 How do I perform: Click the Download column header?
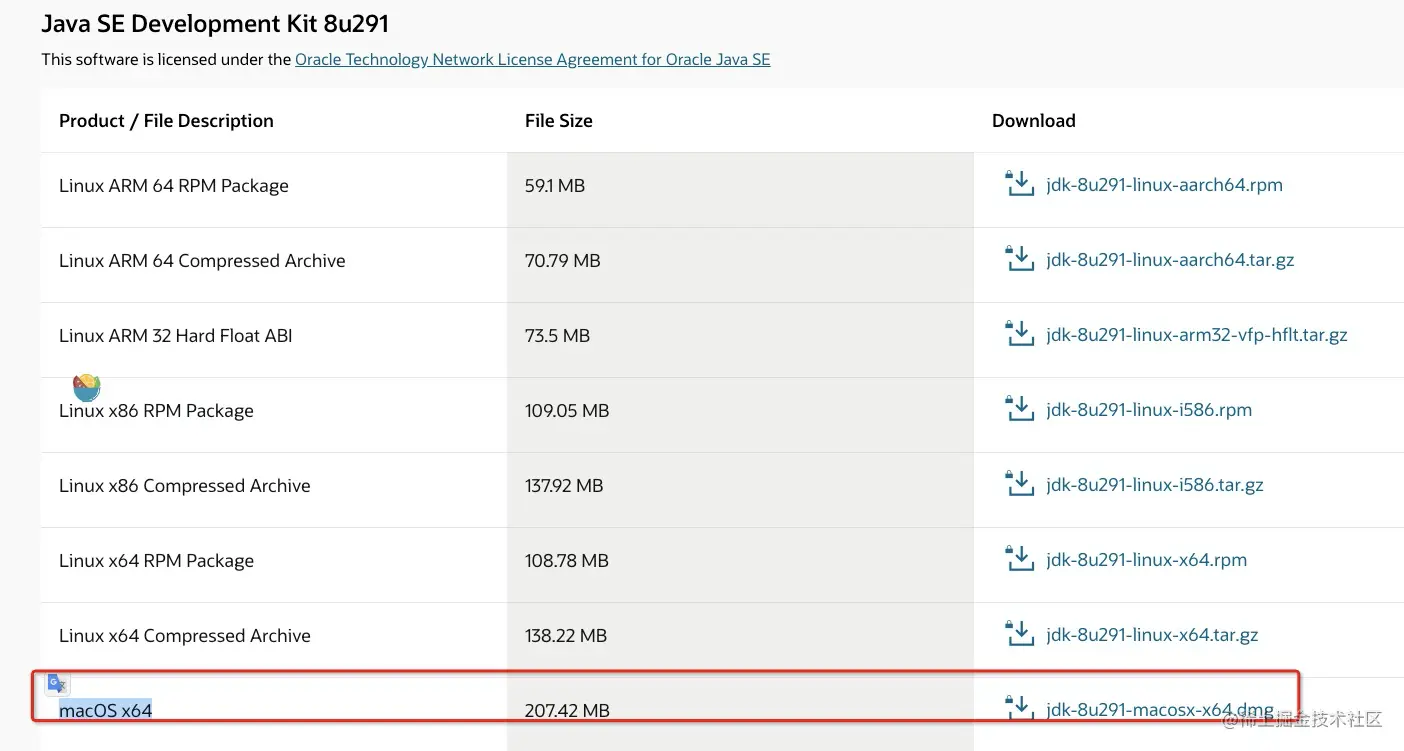pos(1034,121)
